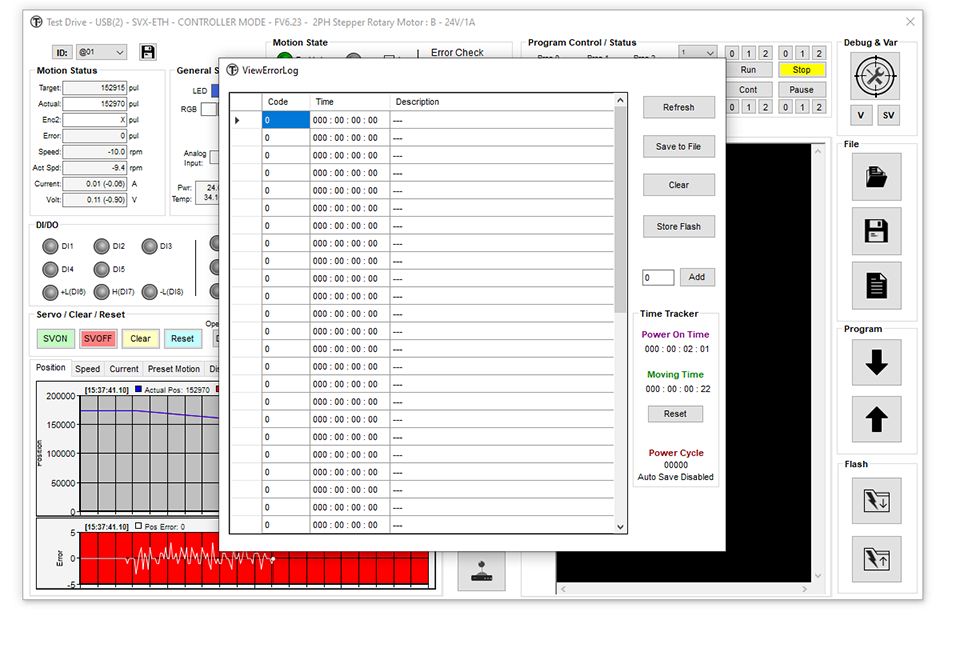Click the large save floppy disk icon
The width and height of the screenshot is (968, 646).
click(x=876, y=231)
